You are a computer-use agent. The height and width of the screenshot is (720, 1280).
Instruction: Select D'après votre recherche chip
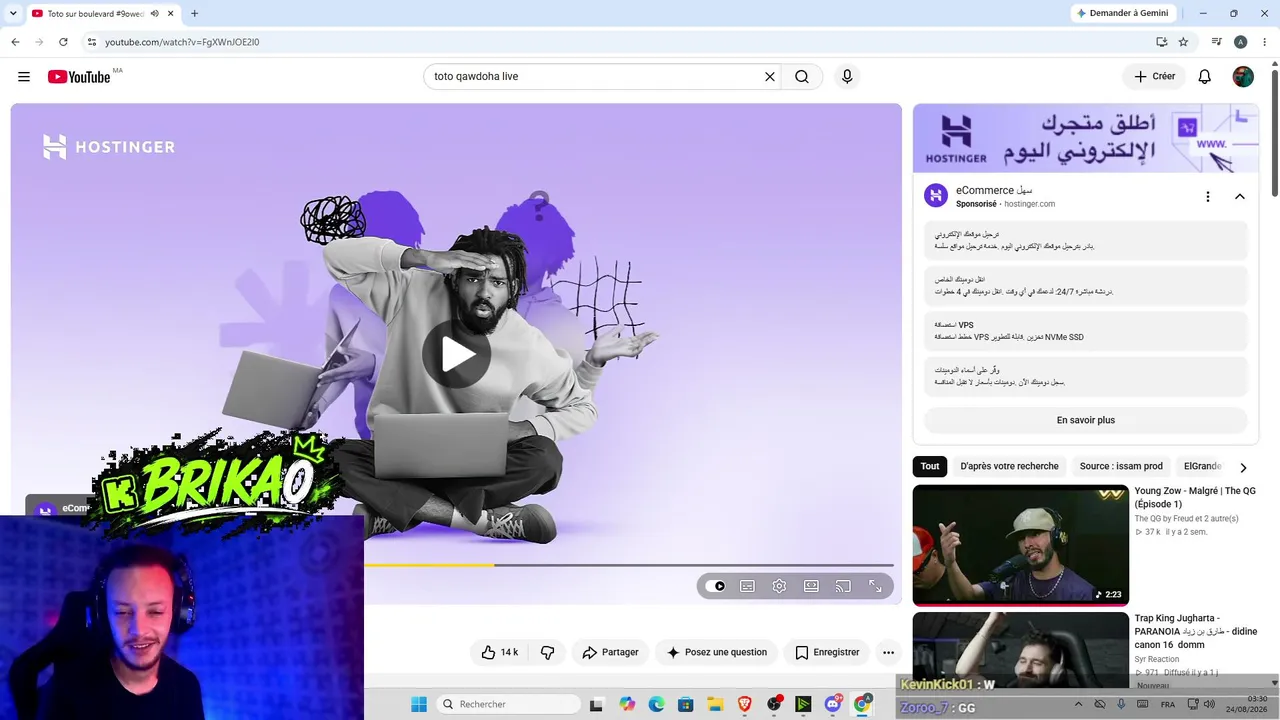[1009, 466]
